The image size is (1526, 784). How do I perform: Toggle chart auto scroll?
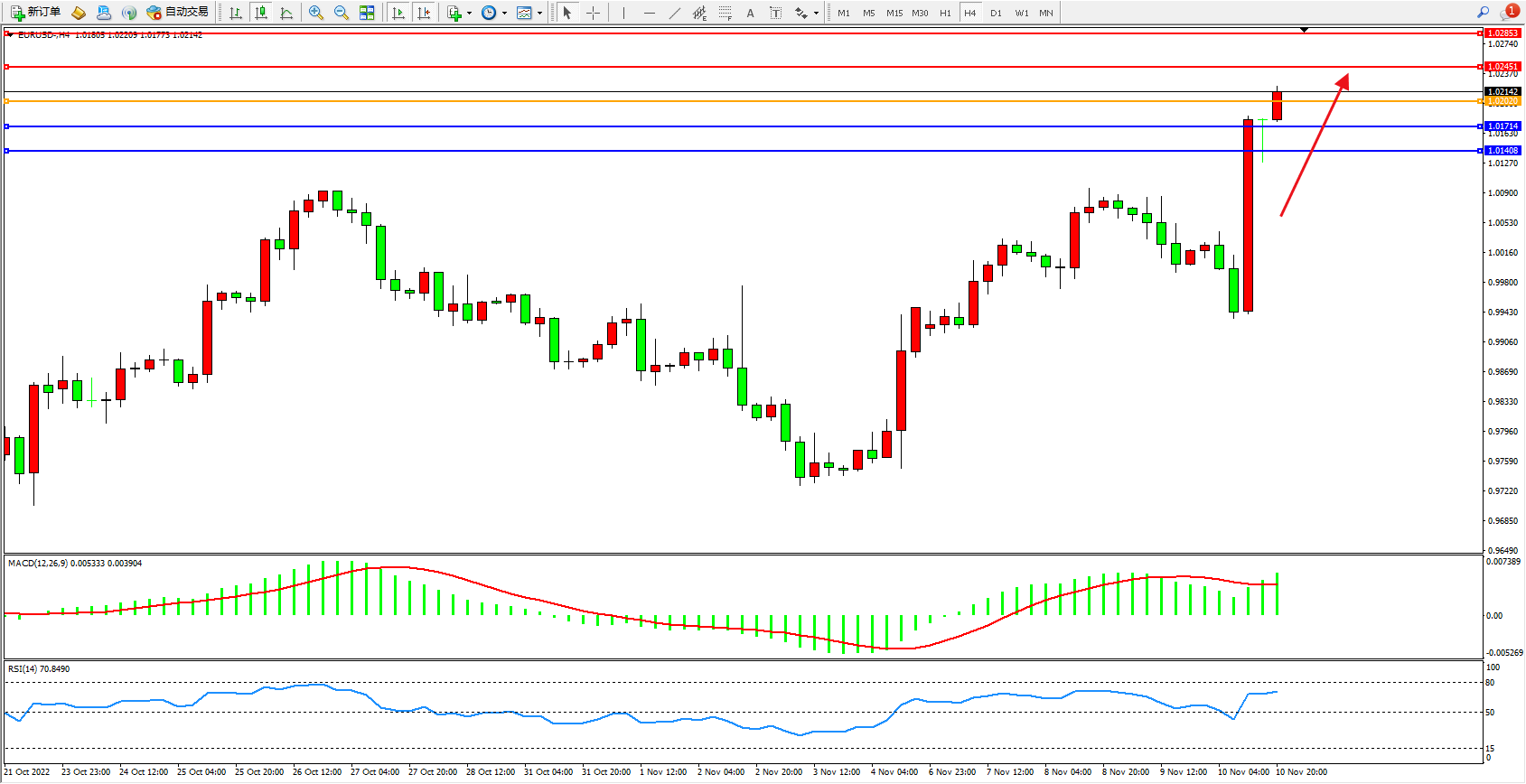tap(398, 13)
